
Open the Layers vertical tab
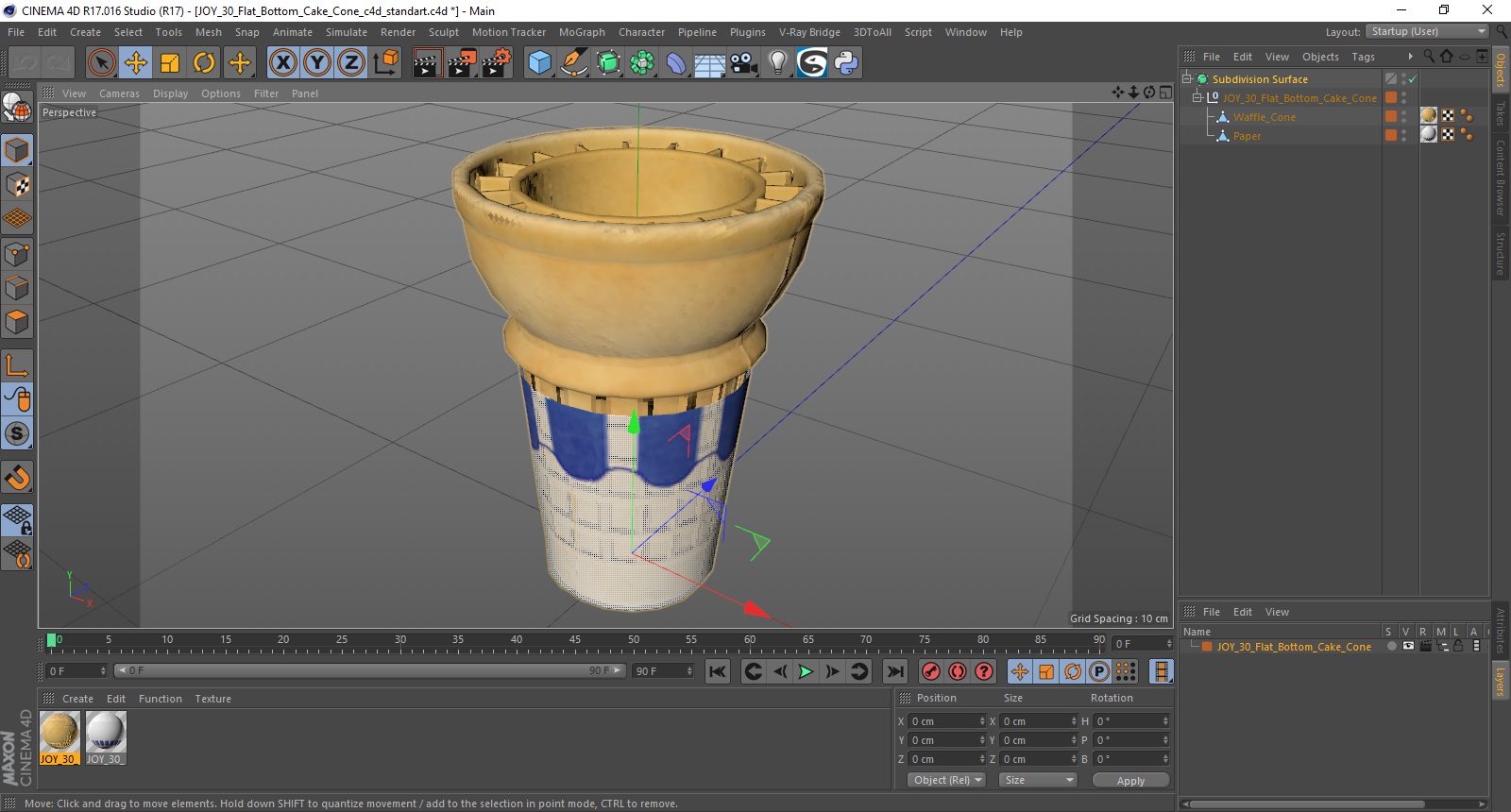(x=1500, y=682)
